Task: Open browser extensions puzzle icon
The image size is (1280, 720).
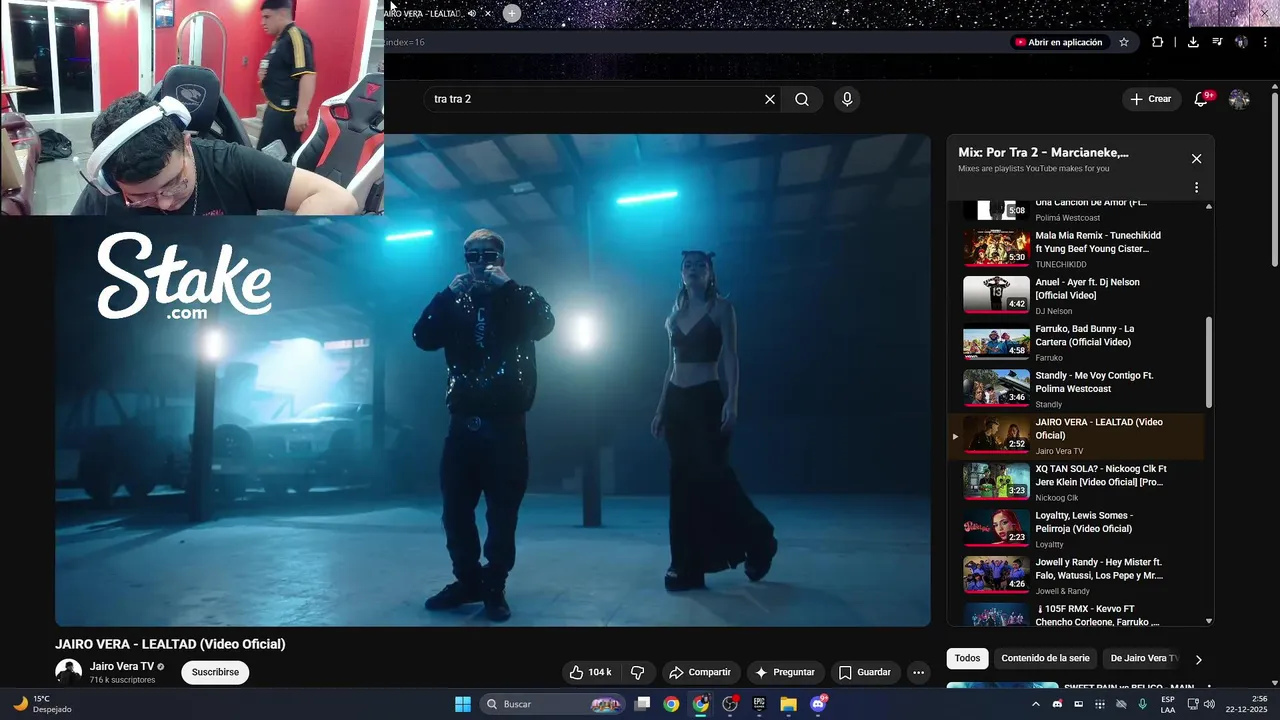Action: coord(1157,42)
